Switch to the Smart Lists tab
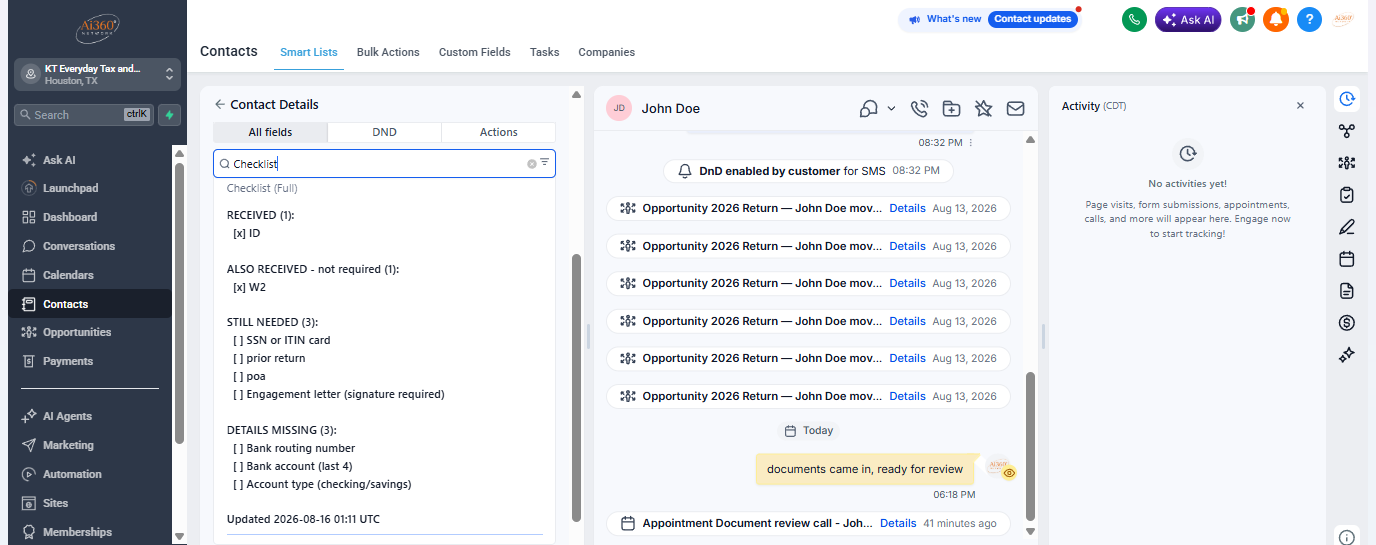 pos(309,52)
